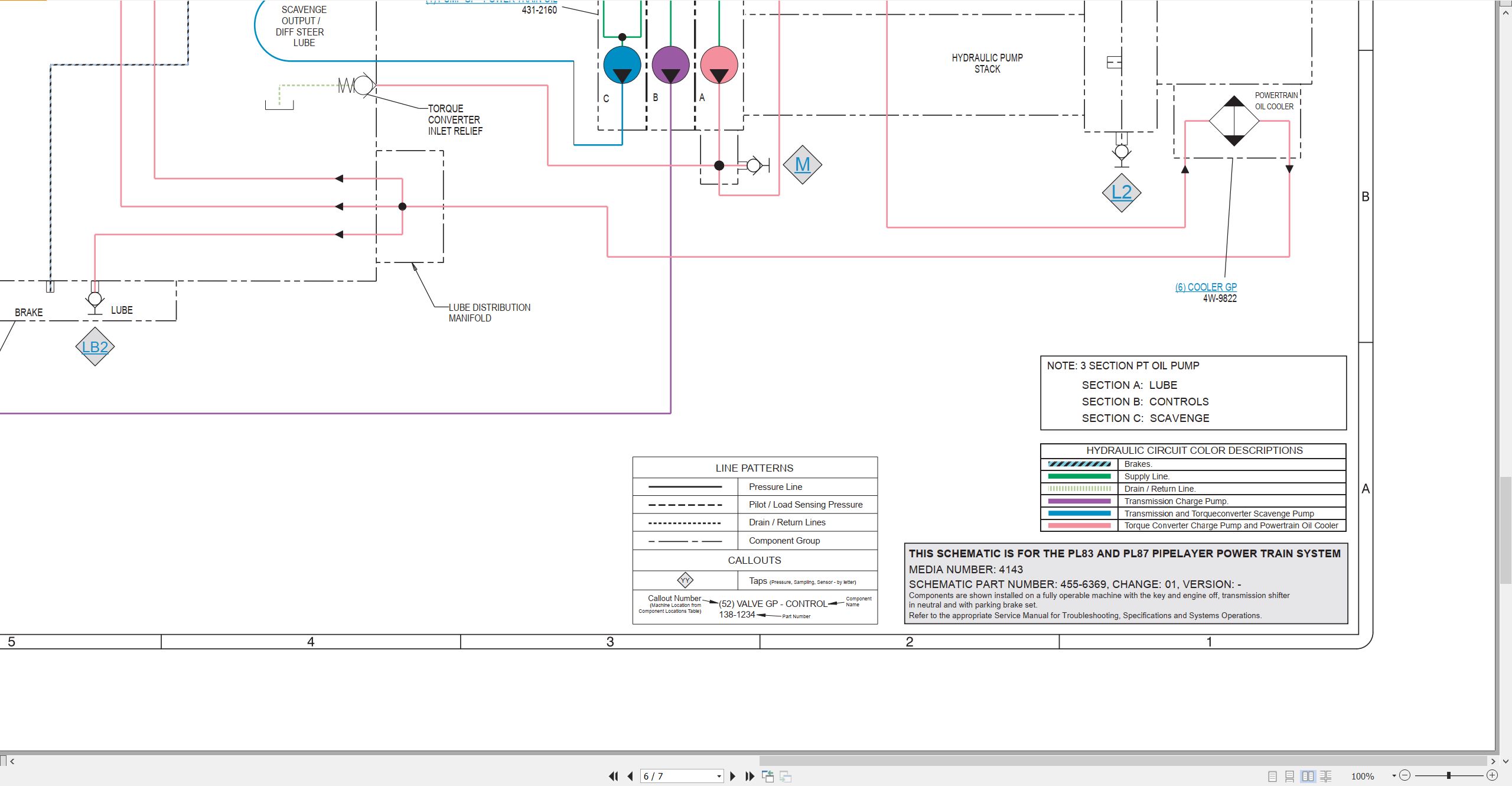Click the blue scavenge pump section C symbol
This screenshot has width=1512, height=786.
pos(622,64)
